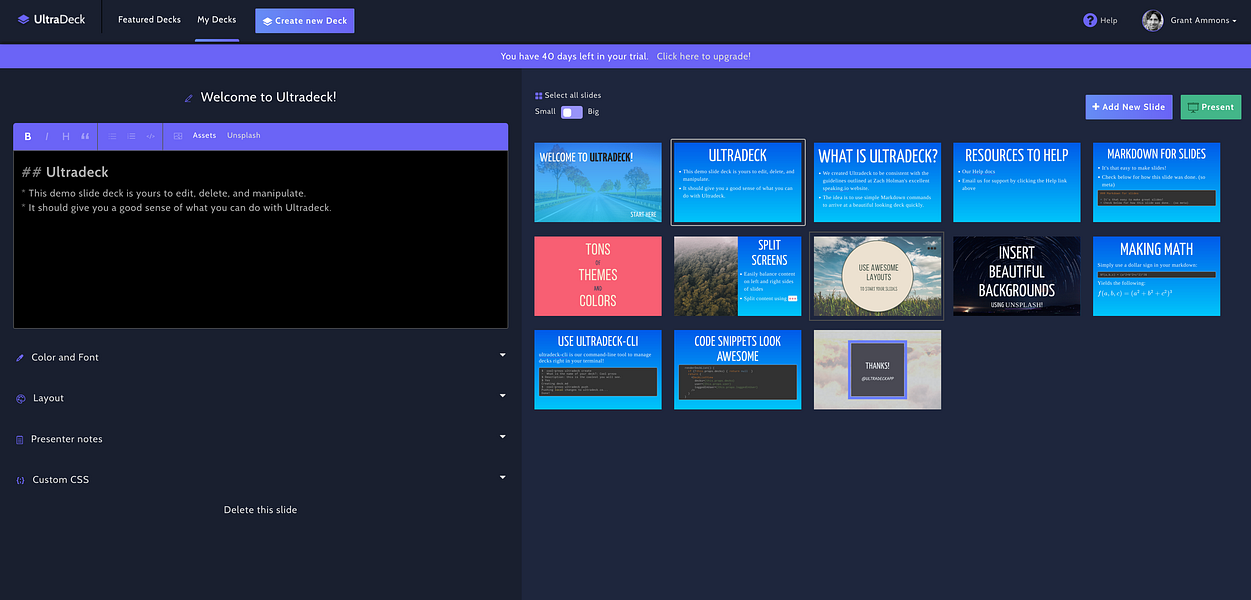Click Add New Slide button

[x=1129, y=107]
